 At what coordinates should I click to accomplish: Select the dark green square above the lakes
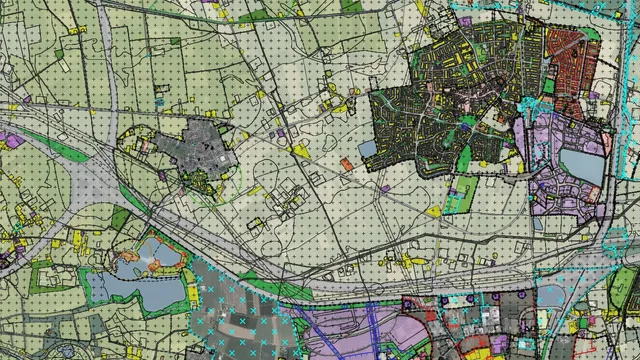pos(120,218)
